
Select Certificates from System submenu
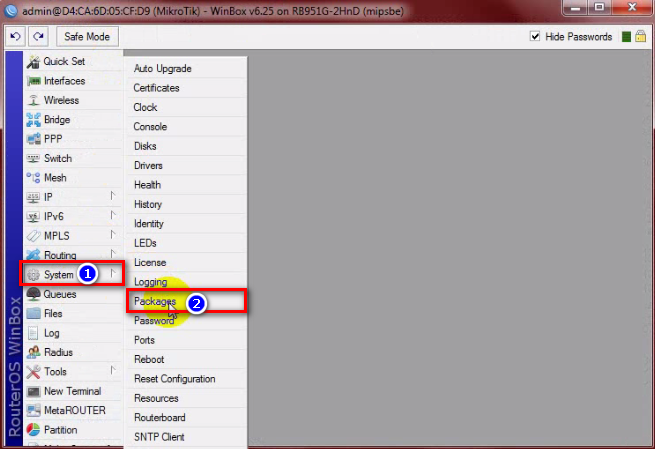click(187, 88)
